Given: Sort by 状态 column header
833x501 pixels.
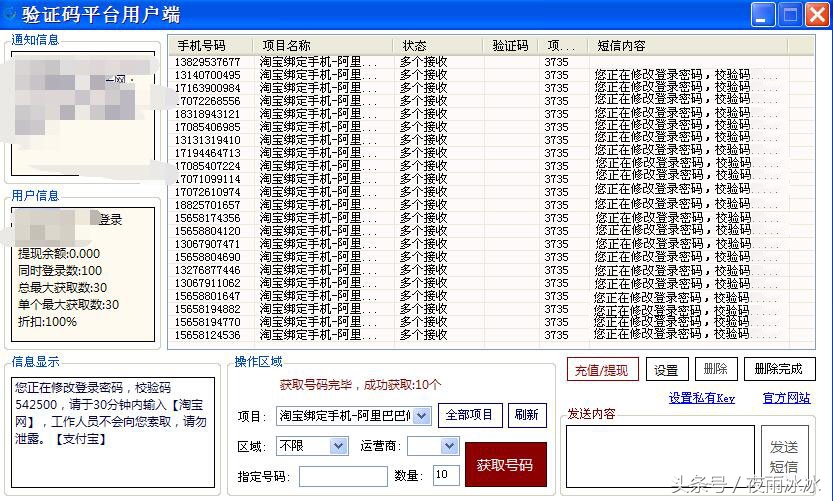Looking at the screenshot, I should click(x=438, y=46).
